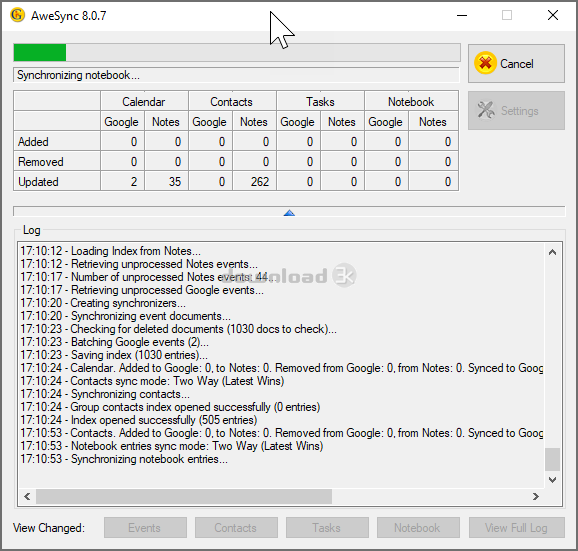Screen dimensions: 578x551
Task: Click log line 'Checking for deleted documents'
Action: point(178,329)
